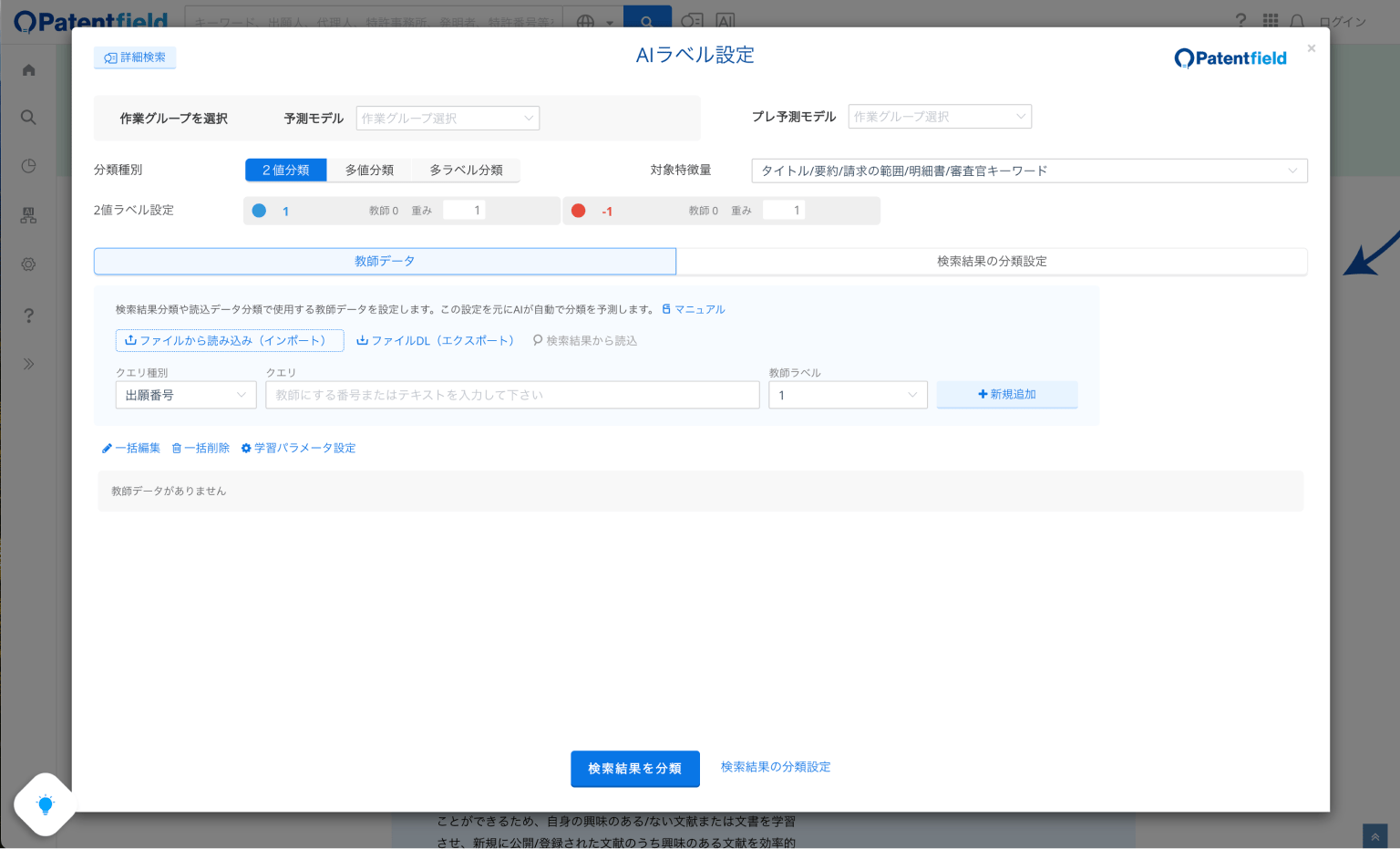Click ファイルから読み込み（インポート）button
This screenshot has height=849, width=1400.
230,340
